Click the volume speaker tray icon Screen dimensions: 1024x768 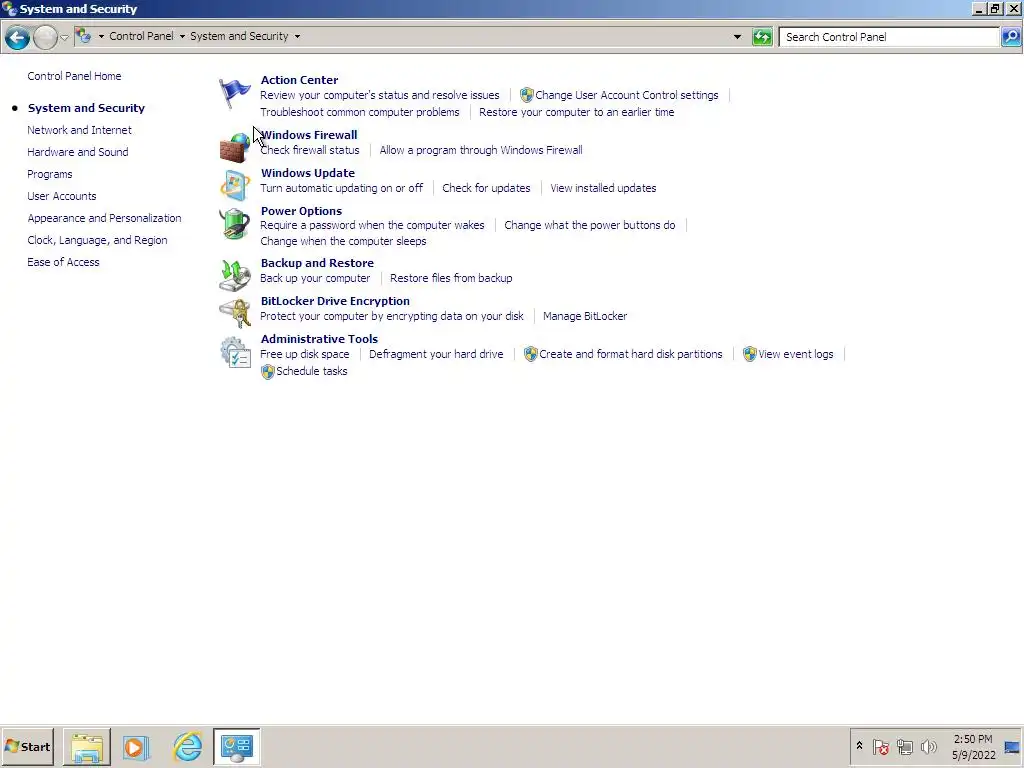(x=928, y=746)
